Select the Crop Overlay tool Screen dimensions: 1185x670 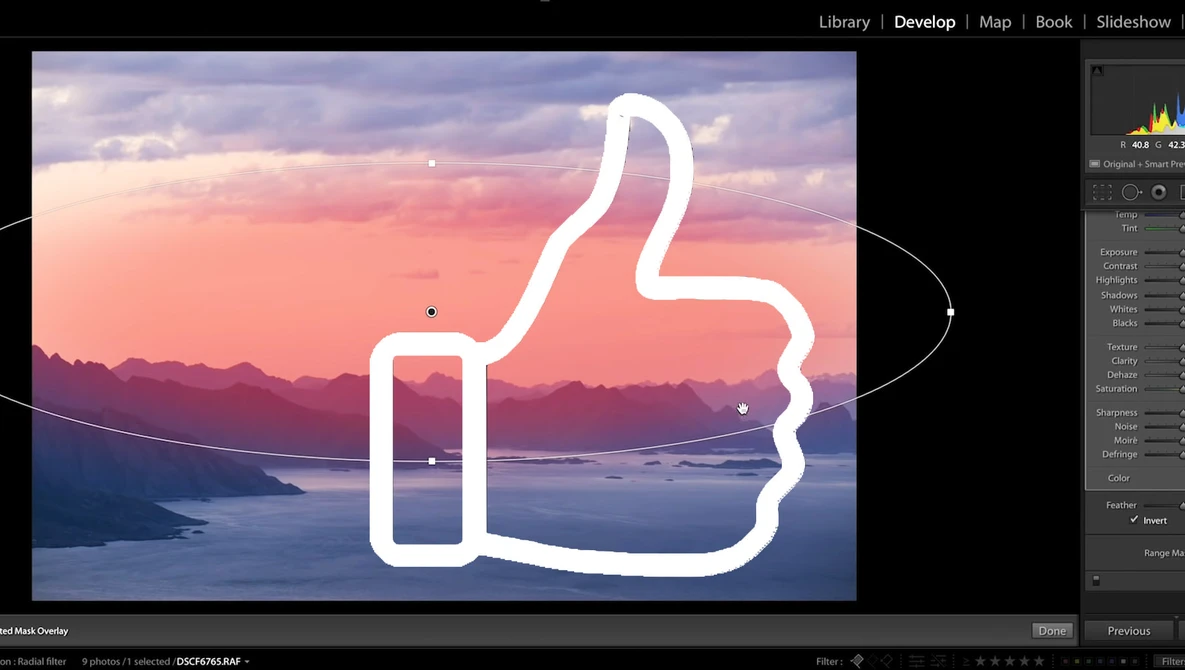click(x=1102, y=193)
